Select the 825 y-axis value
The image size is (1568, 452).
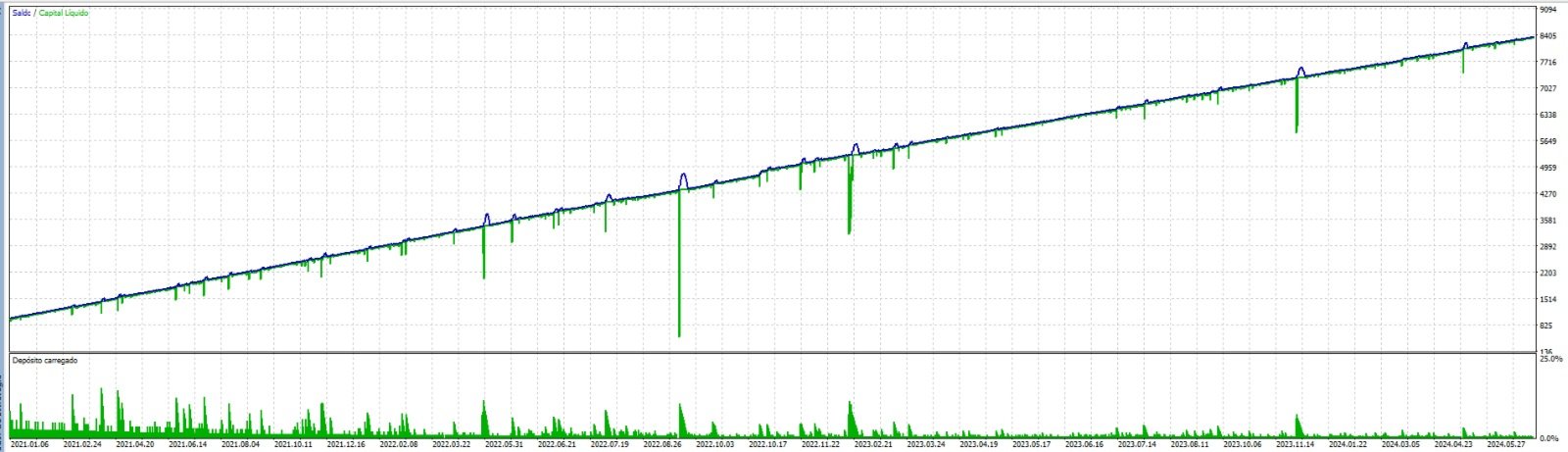1546,326
